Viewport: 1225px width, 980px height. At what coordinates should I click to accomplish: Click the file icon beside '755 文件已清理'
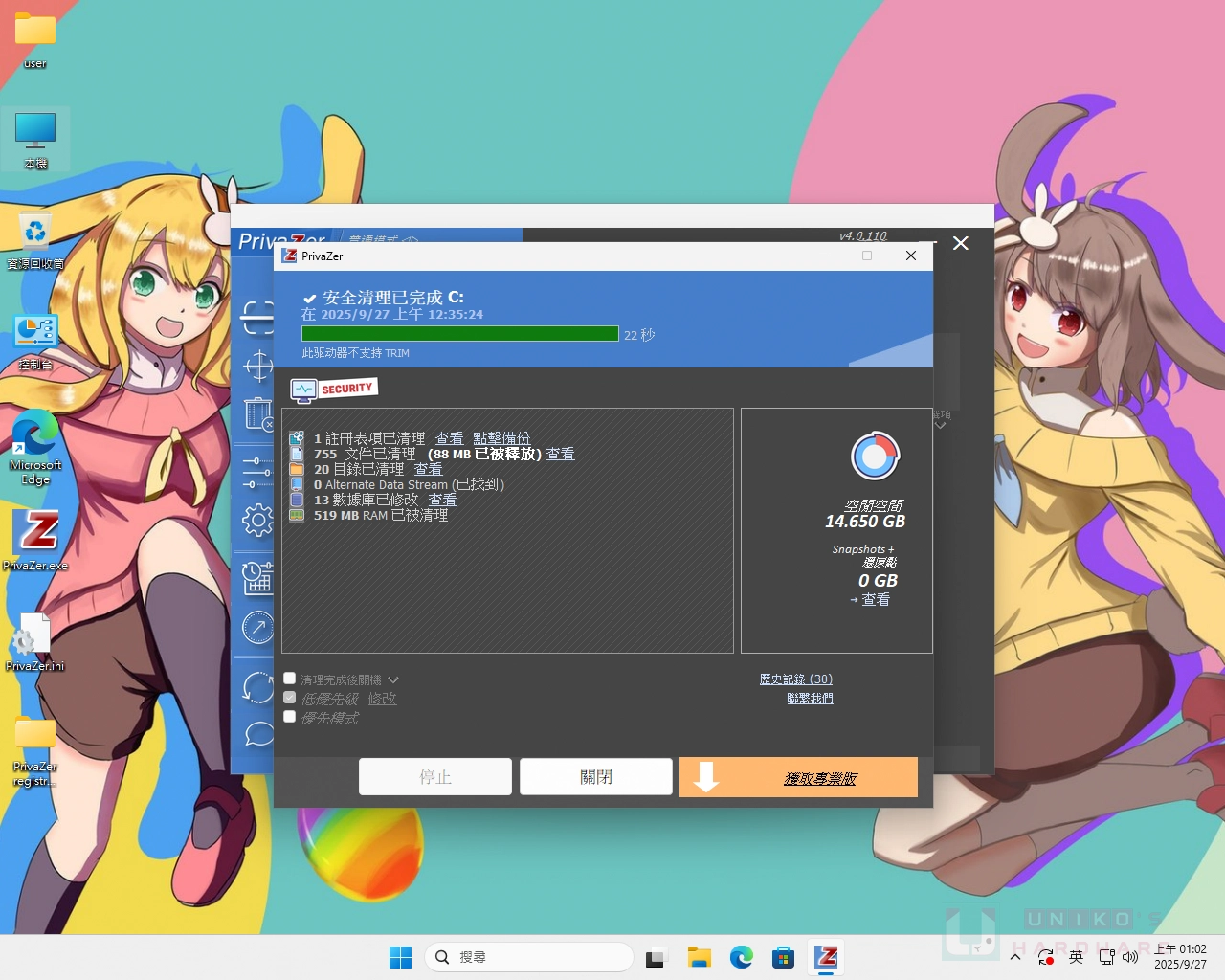(x=297, y=454)
